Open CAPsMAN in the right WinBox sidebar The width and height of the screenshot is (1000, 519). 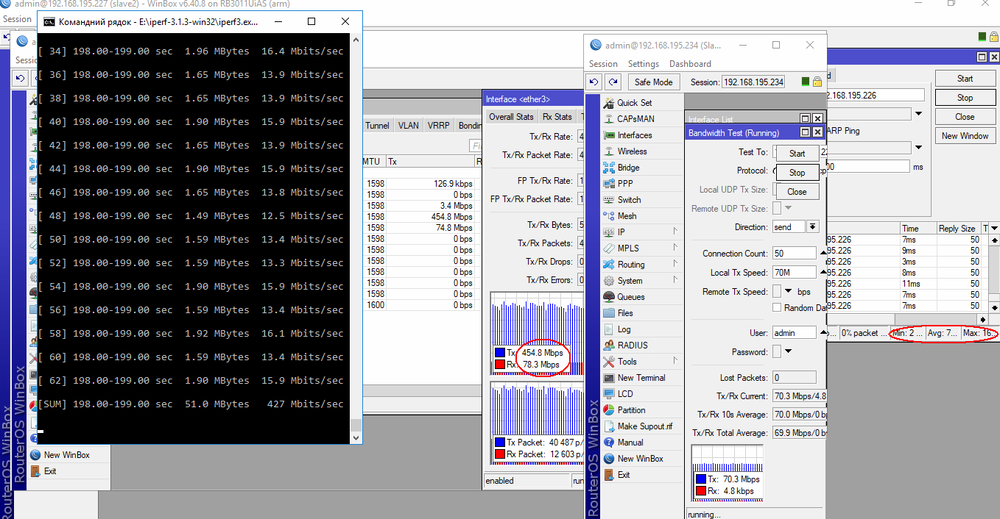(629, 119)
